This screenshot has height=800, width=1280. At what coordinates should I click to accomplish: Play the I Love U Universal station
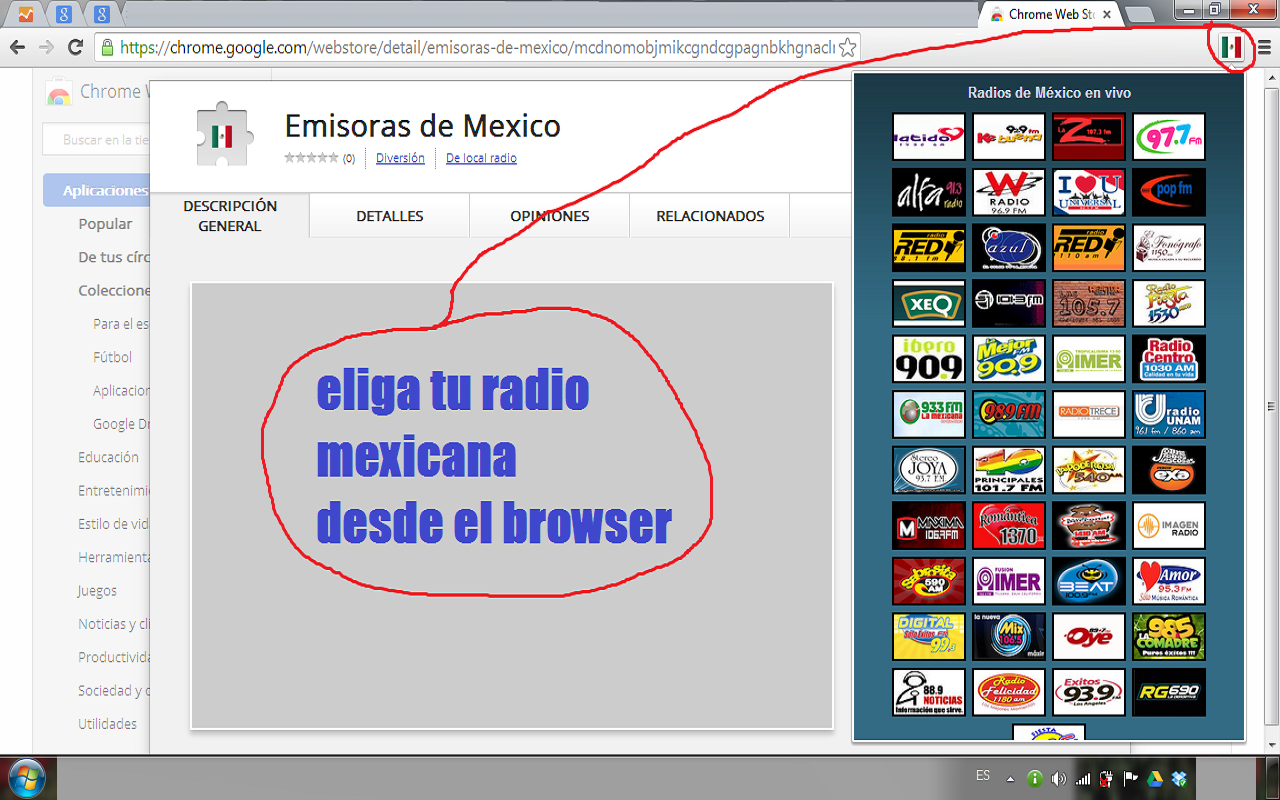1089,192
